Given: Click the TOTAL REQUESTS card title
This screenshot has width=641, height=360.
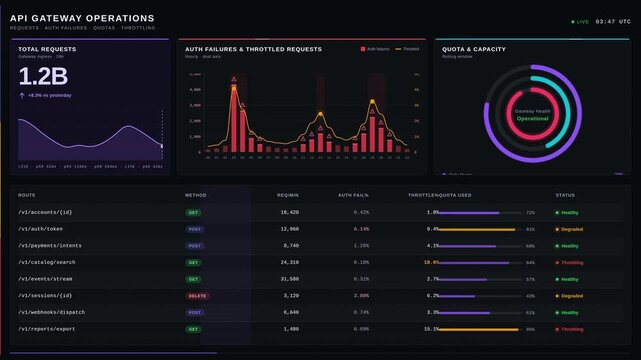Looking at the screenshot, I should [47, 49].
